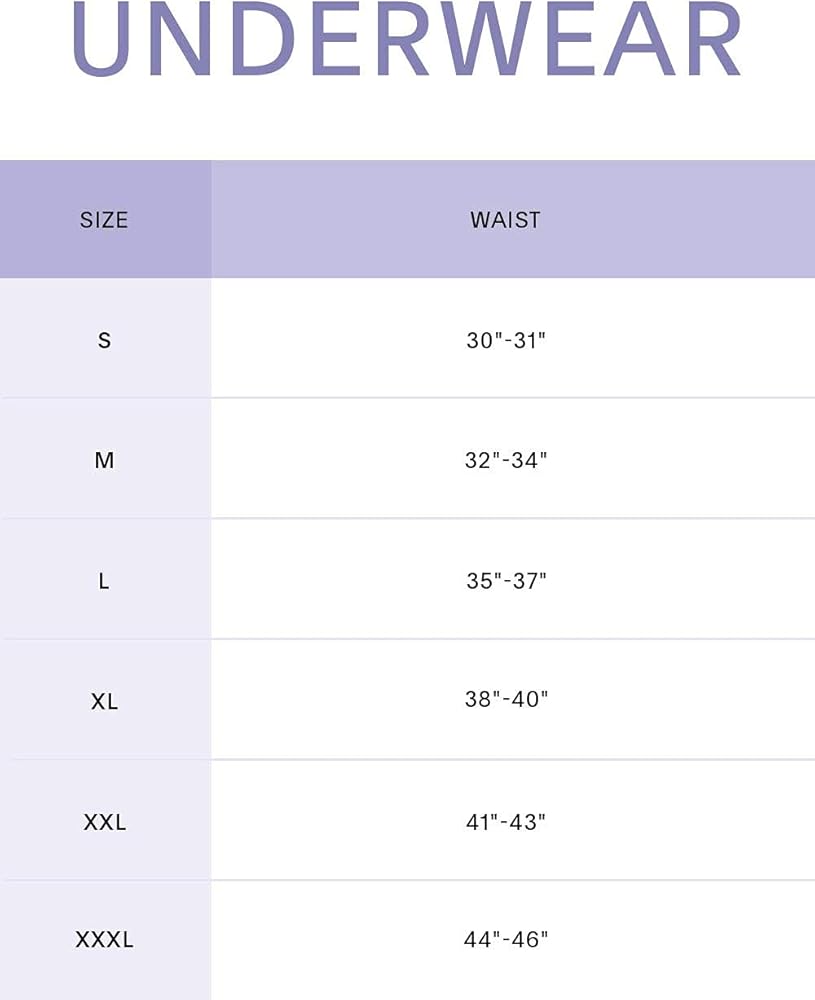Click the 38"-40" waist measurement
The height and width of the screenshot is (1000, 815).
506,699
